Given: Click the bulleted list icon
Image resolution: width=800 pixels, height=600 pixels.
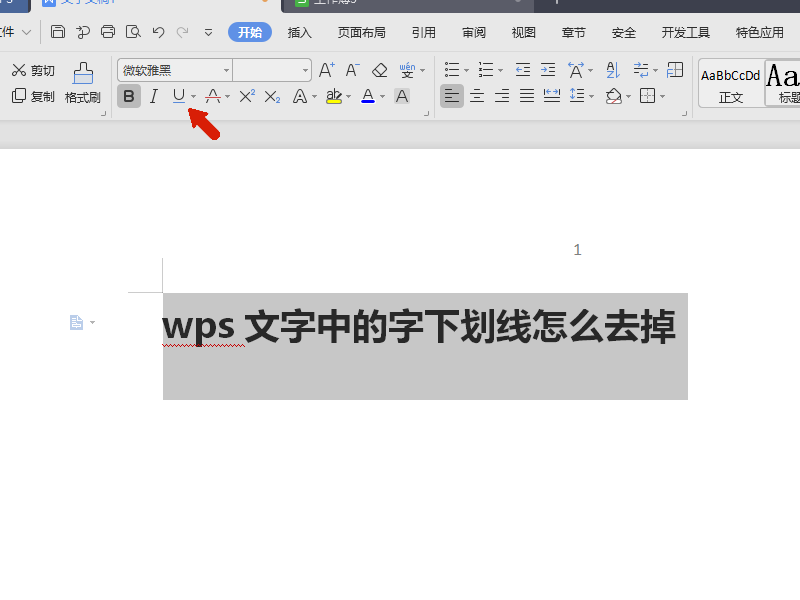Looking at the screenshot, I should tap(452, 70).
